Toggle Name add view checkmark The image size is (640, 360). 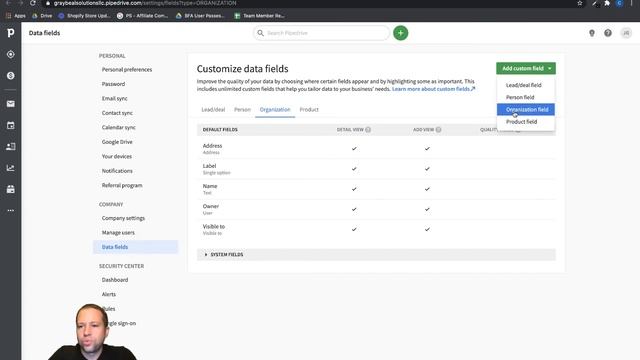[427, 189]
